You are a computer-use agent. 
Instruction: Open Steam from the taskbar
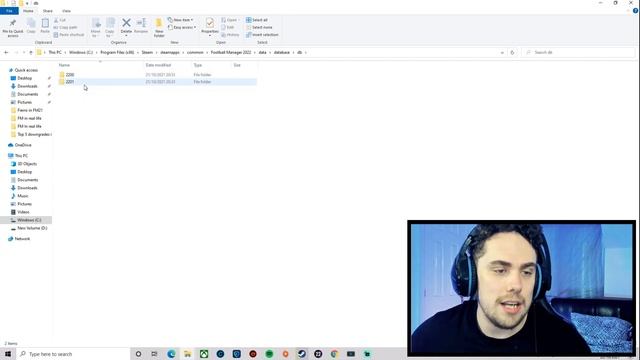(x=302, y=354)
